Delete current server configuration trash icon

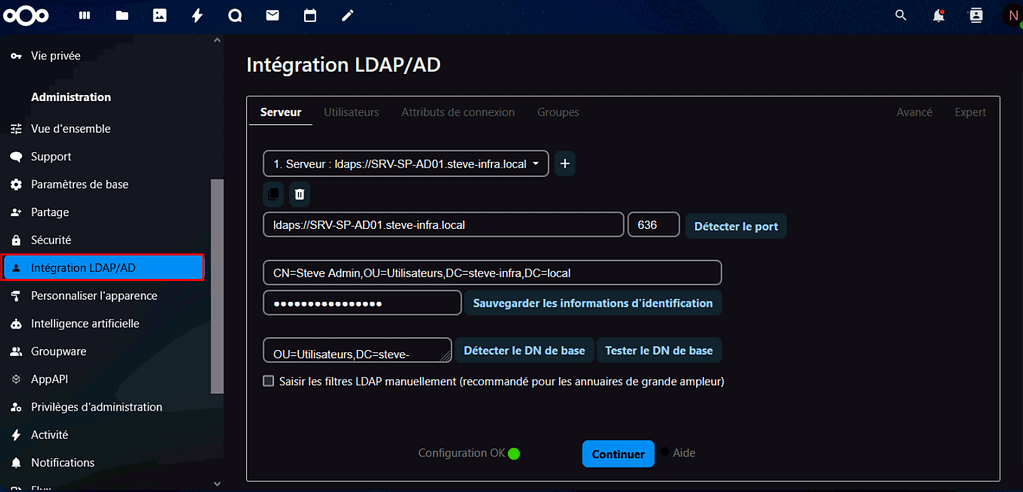299,194
